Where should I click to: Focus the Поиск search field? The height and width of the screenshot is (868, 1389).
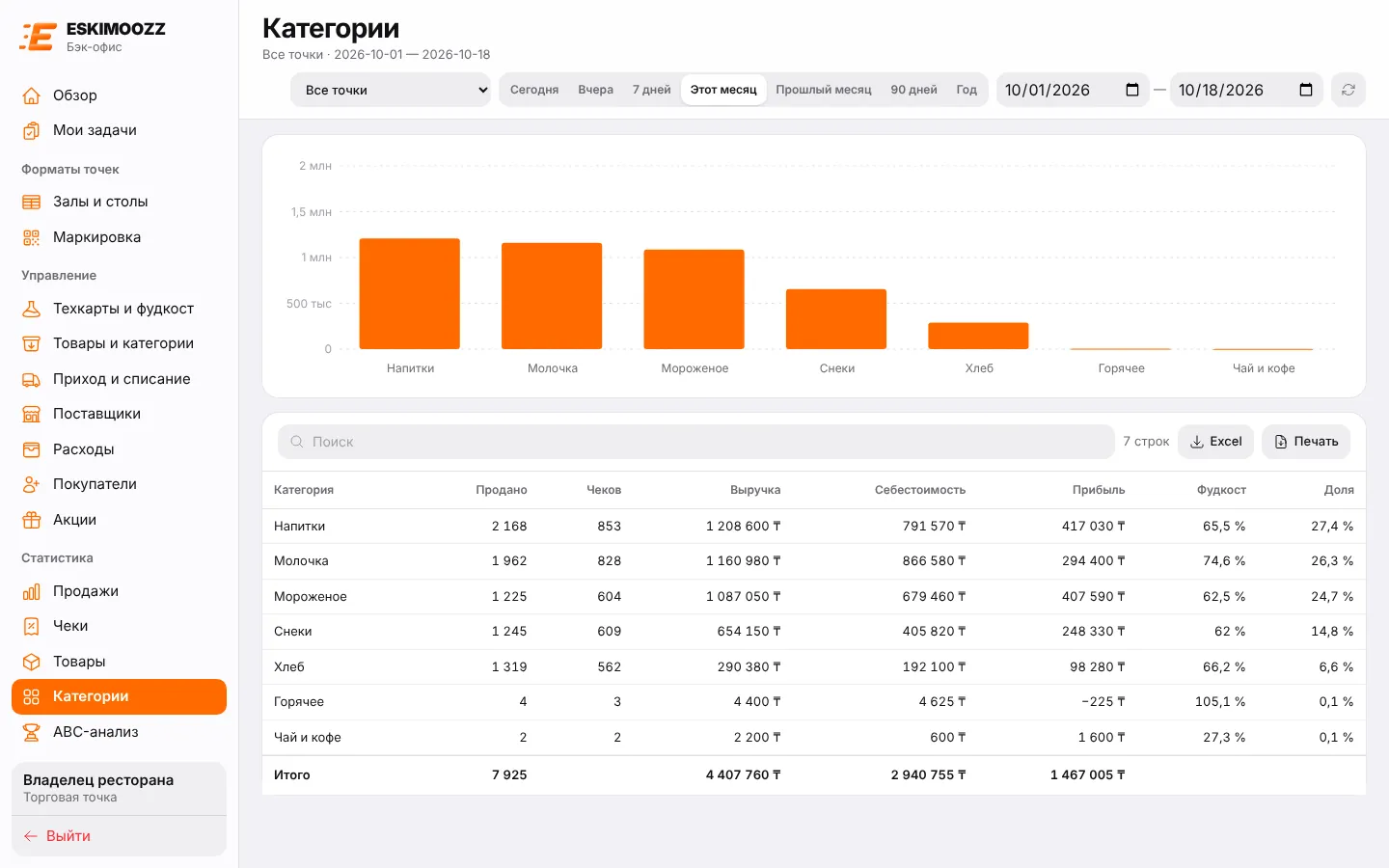tap(696, 442)
